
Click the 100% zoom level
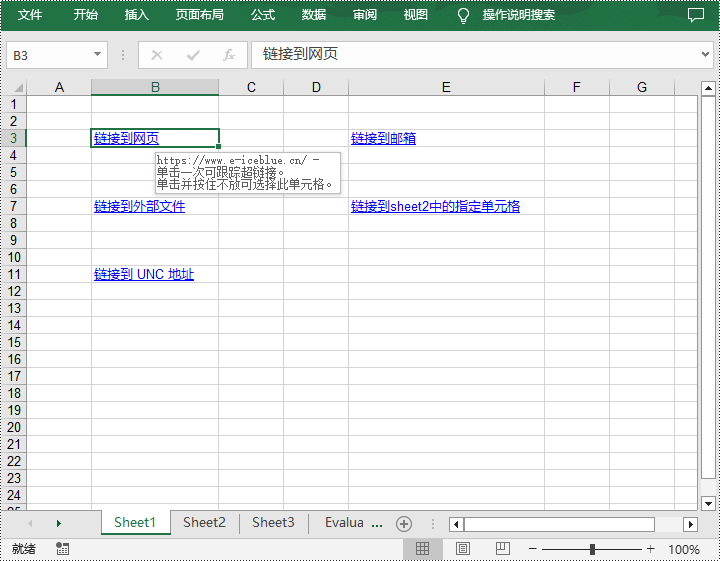point(684,549)
